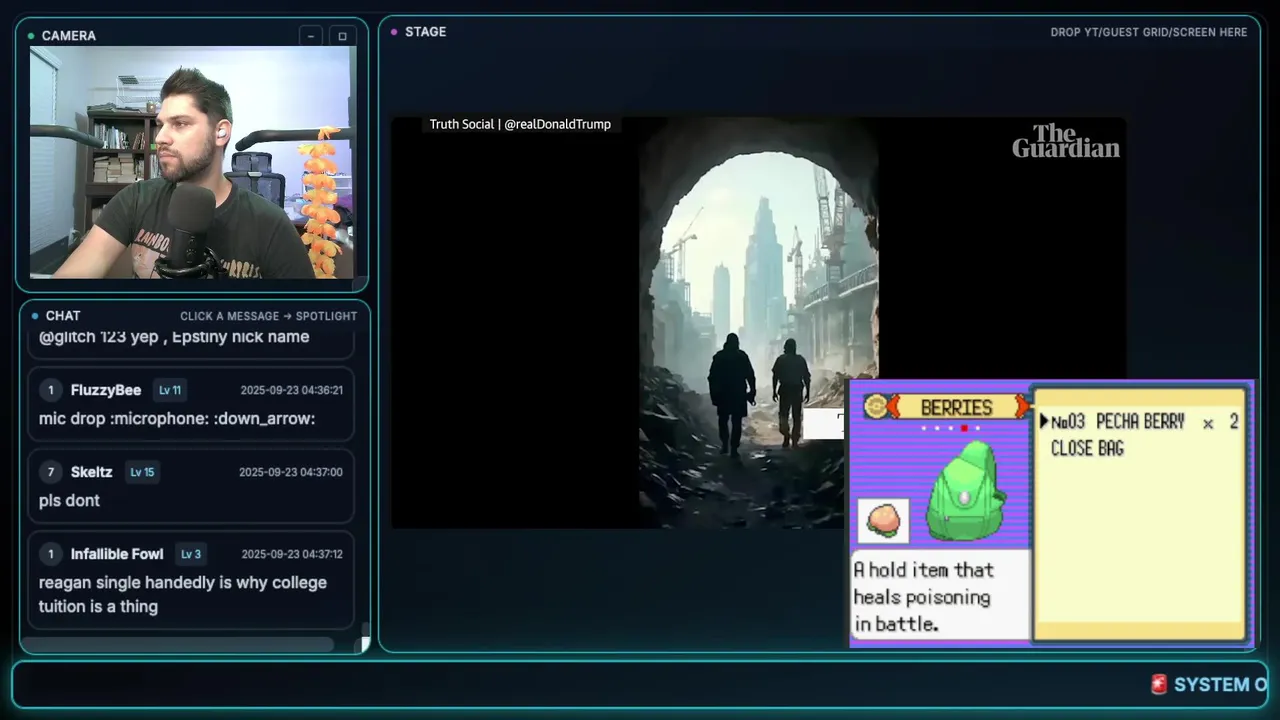The width and height of the screenshot is (1280, 720).
Task: Click FluzzyBee's Lv 11 badge
Action: point(170,390)
